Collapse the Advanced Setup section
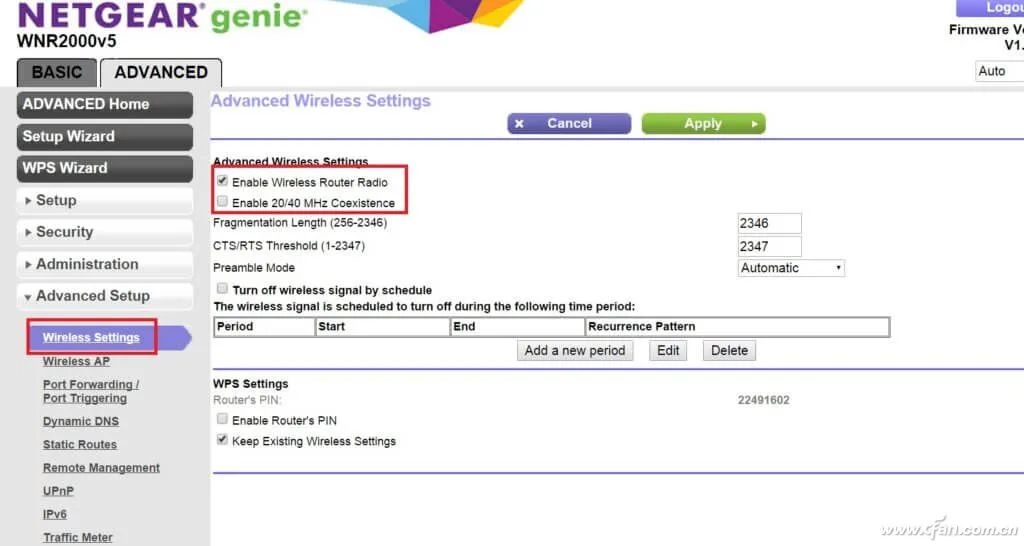This screenshot has width=1024, height=546. click(105, 296)
